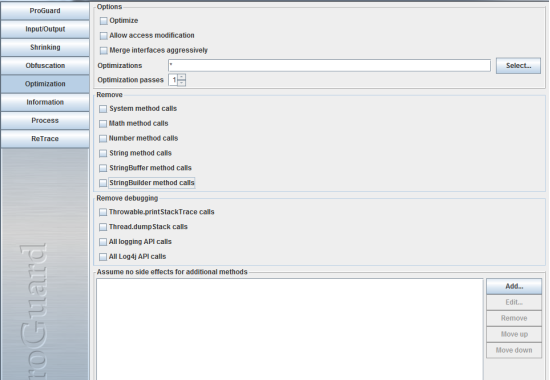Open the Shrinking tab
550x380 pixels.
coord(45,47)
